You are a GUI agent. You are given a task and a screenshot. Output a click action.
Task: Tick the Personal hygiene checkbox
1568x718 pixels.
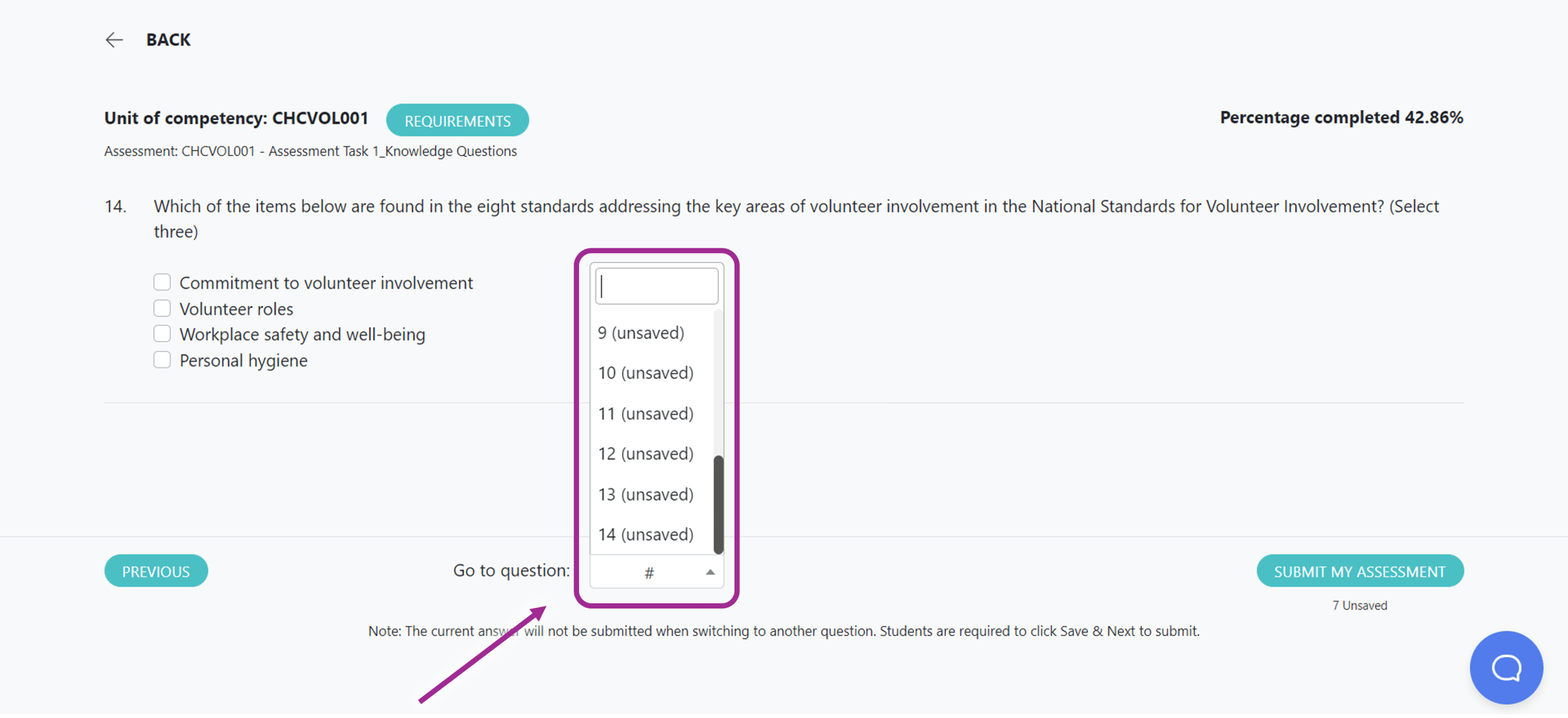click(x=162, y=359)
